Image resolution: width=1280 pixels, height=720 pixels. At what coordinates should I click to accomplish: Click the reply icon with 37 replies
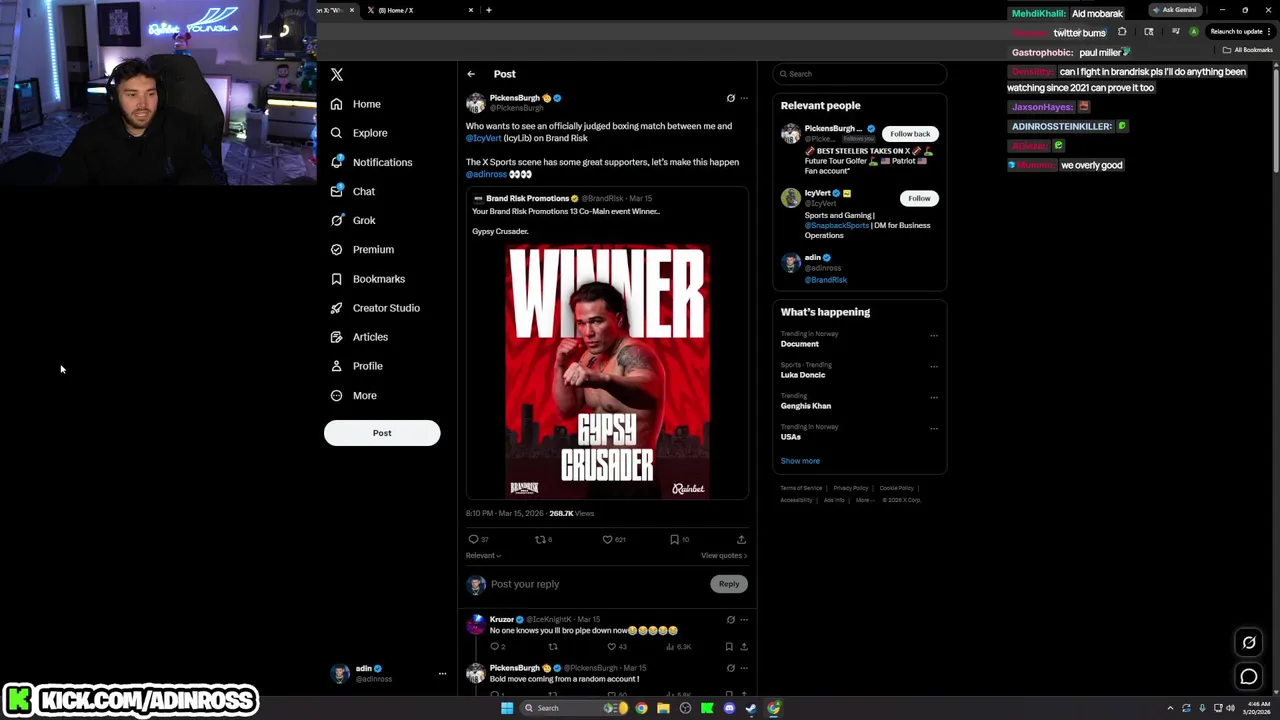(x=474, y=540)
